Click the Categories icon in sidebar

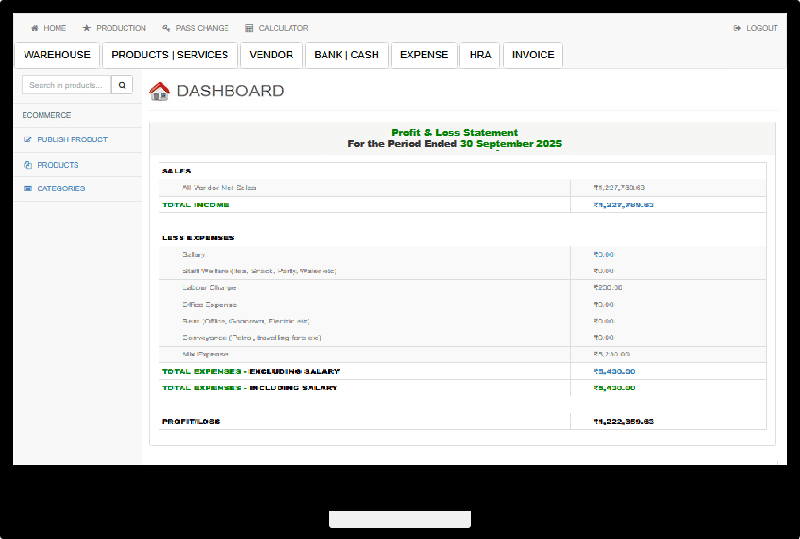[x=28, y=188]
